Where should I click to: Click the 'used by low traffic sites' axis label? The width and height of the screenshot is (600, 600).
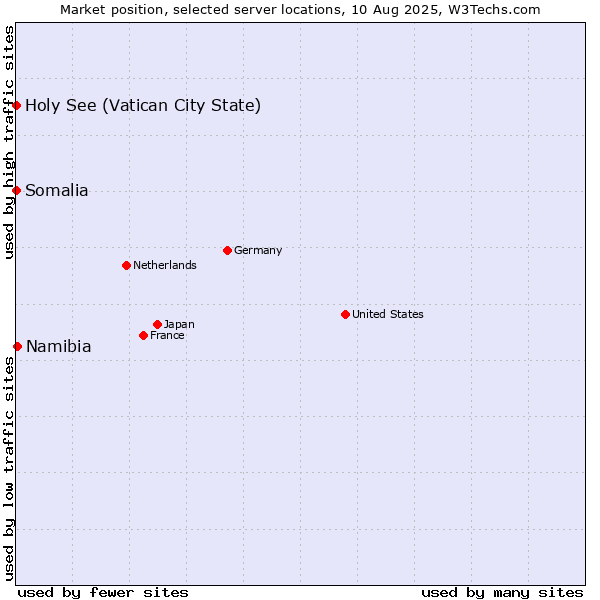tap(8, 469)
